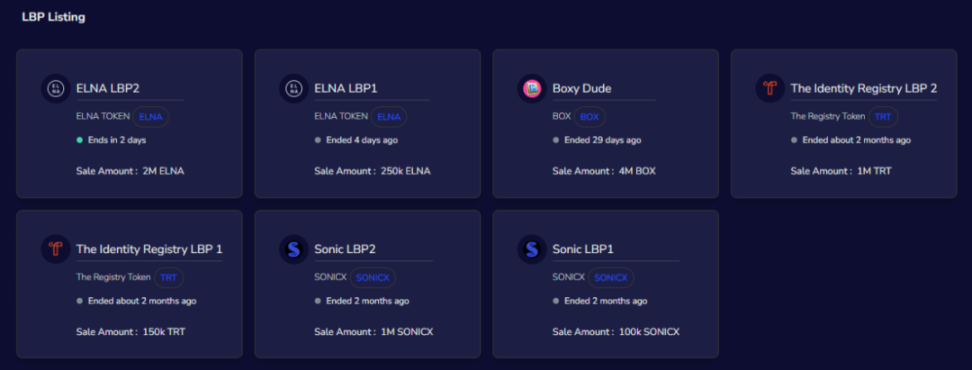972x370 pixels.
Task: Open the Boxy Dude title link
Action: pos(581,89)
